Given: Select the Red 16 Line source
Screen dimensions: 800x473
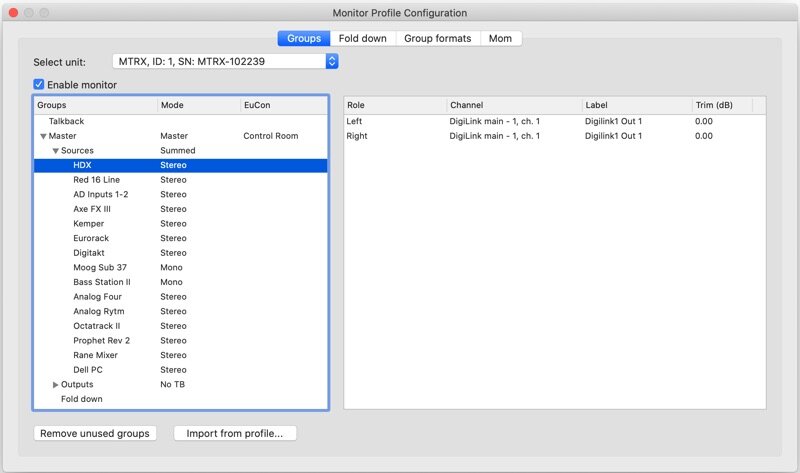Looking at the screenshot, I should (x=181, y=180).
